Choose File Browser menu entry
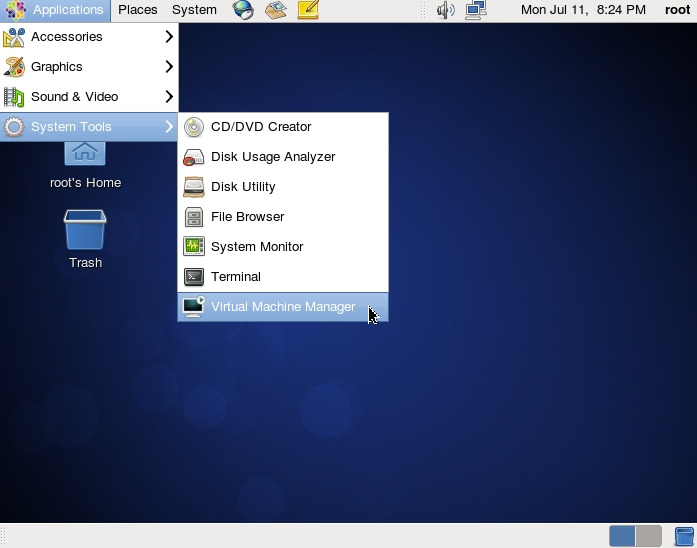 (x=283, y=217)
